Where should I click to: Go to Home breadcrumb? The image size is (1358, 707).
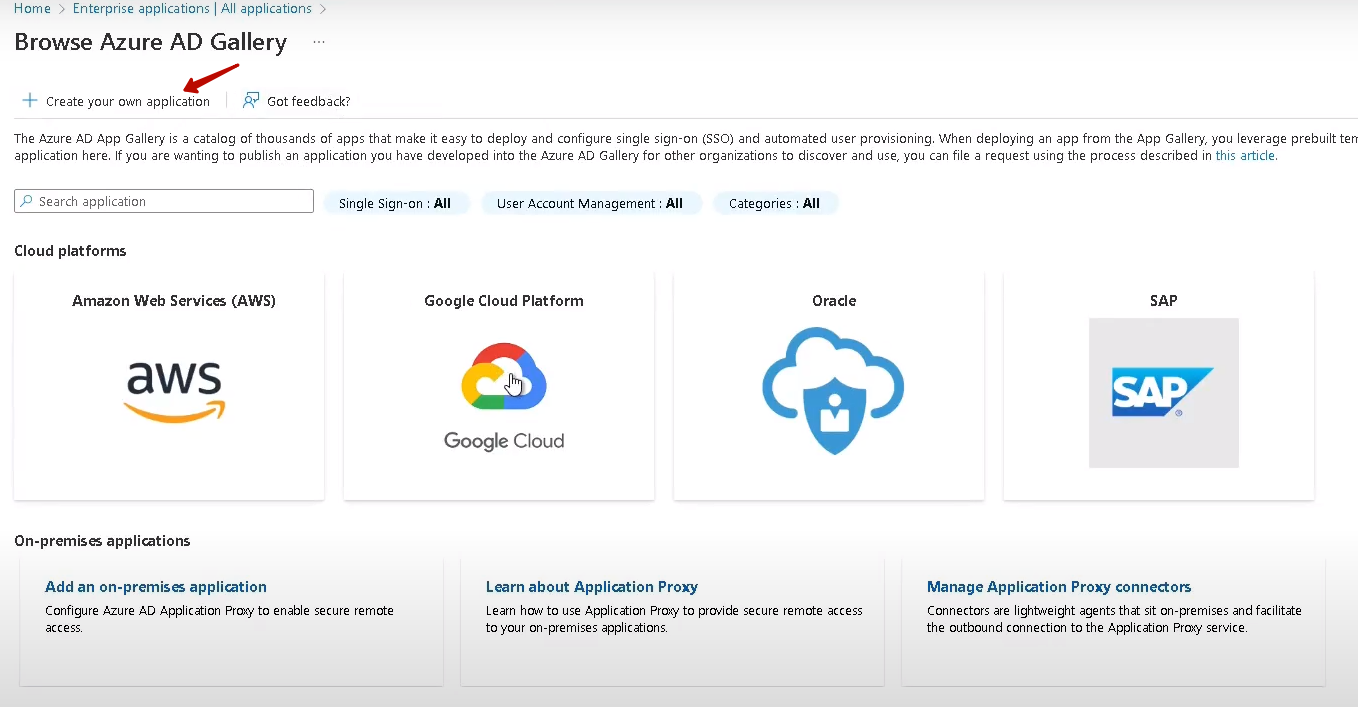[32, 9]
